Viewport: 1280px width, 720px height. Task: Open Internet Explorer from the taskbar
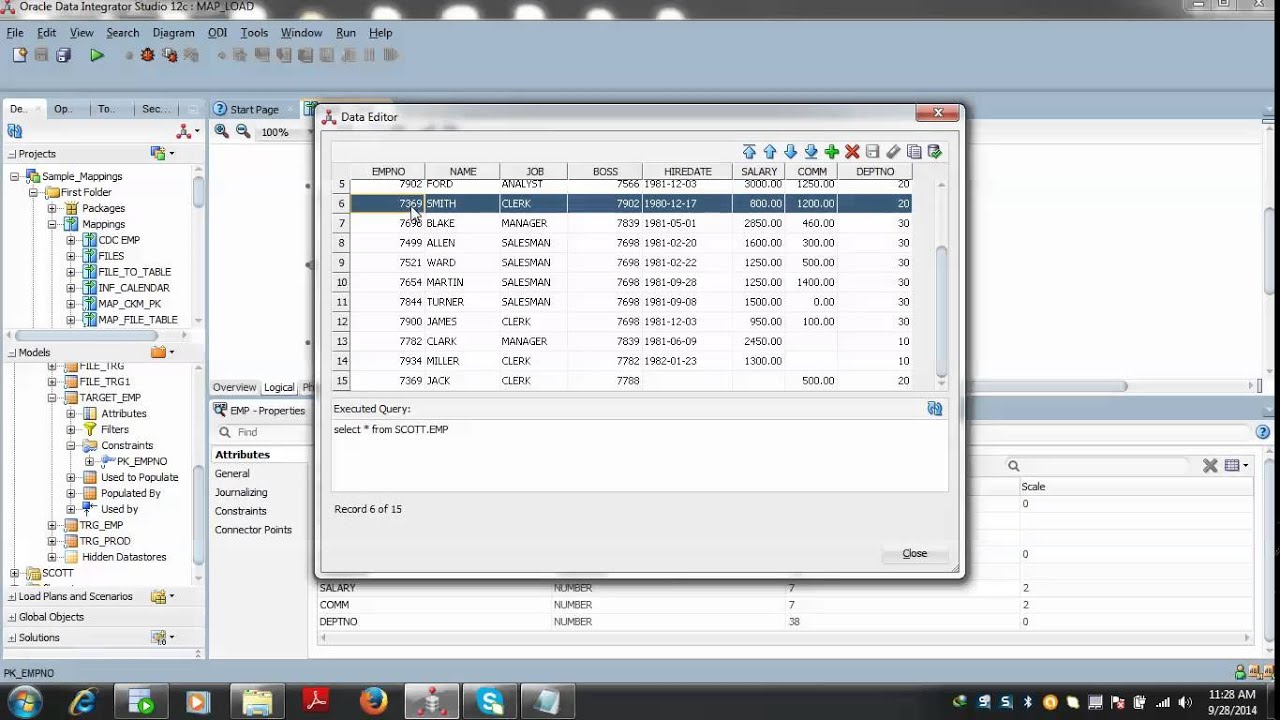pos(82,702)
